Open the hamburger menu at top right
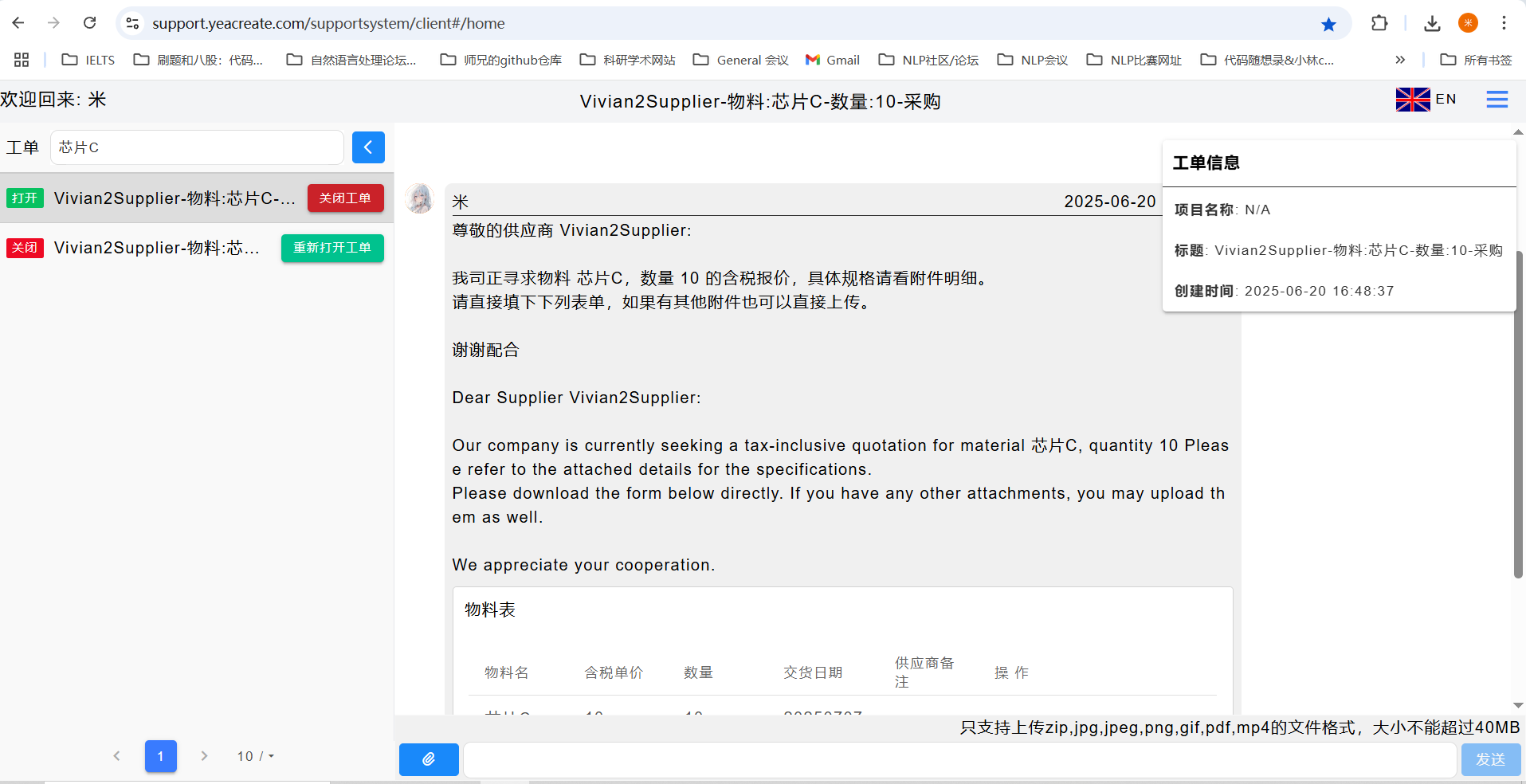Viewport: 1526px width, 784px height. (x=1497, y=100)
